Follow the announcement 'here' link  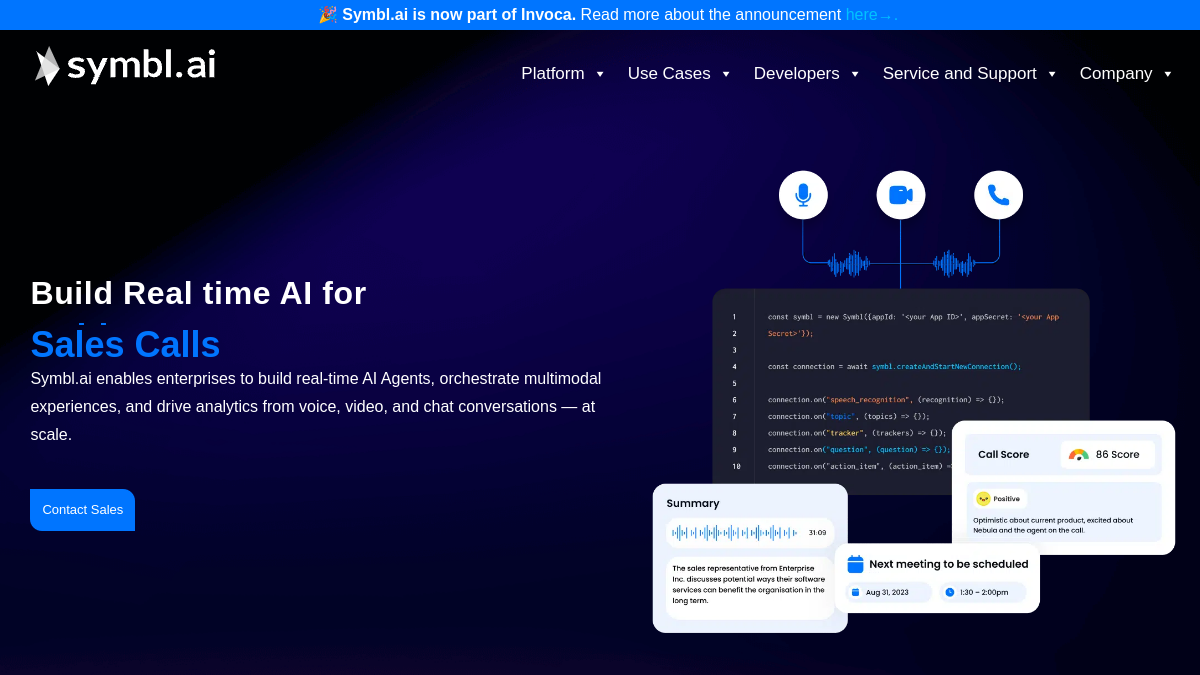click(x=862, y=15)
